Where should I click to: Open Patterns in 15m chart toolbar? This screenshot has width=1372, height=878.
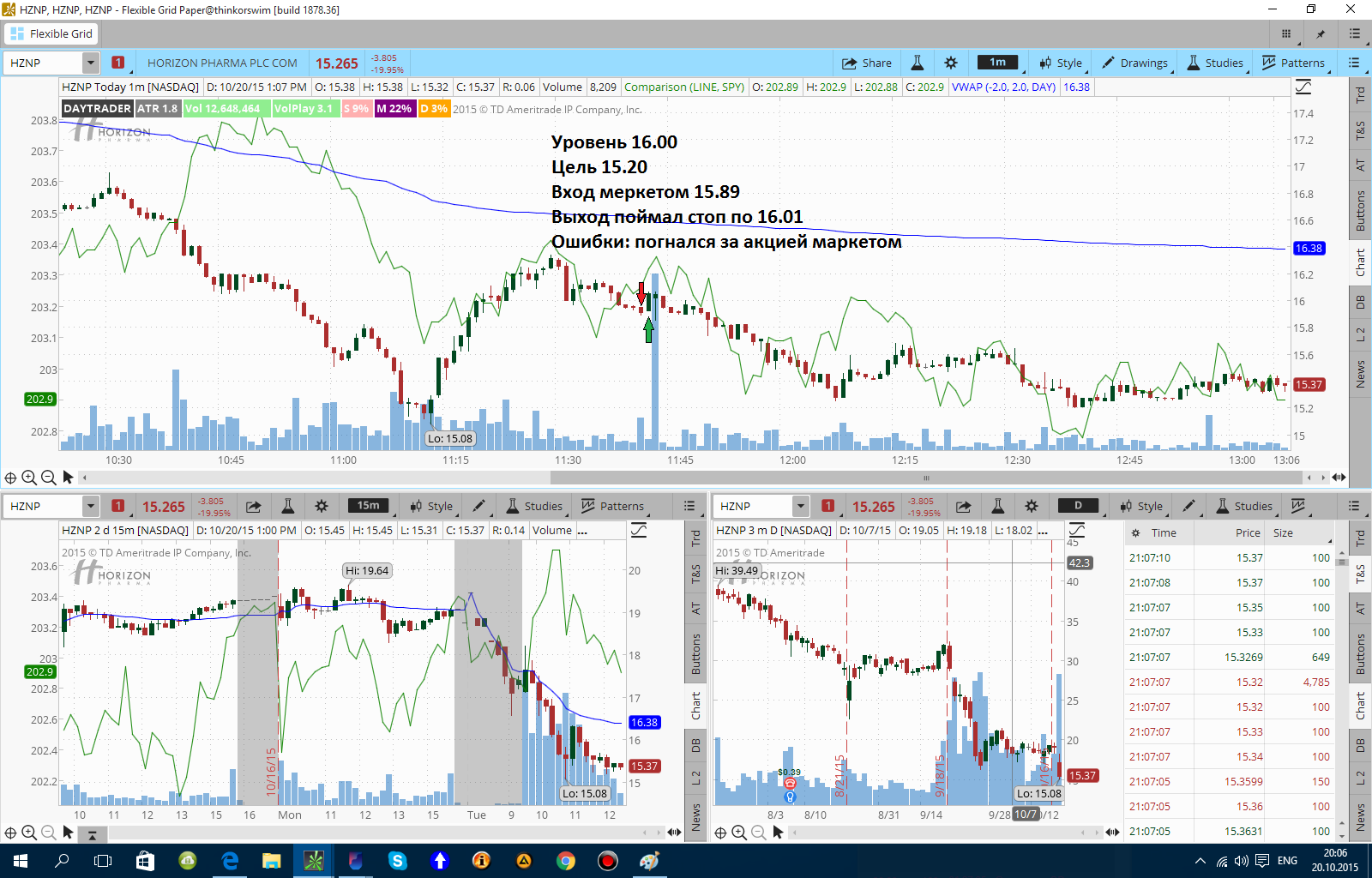(x=613, y=506)
